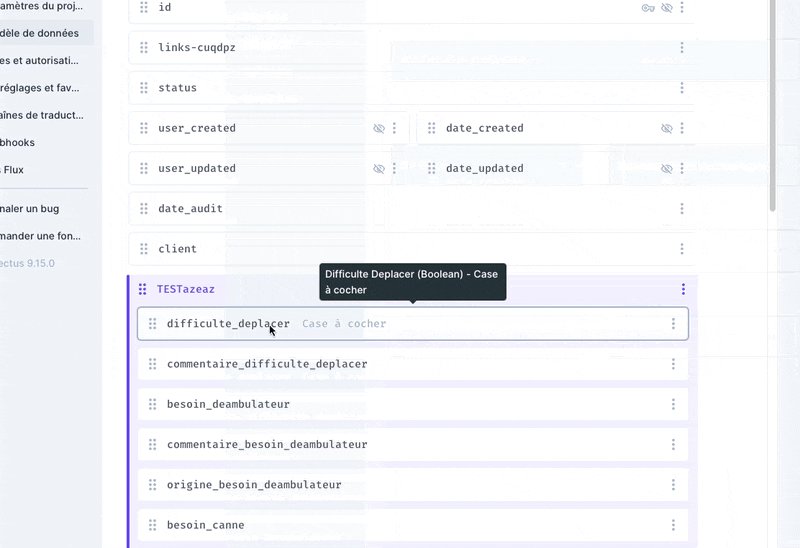Open options menu for status field

point(682,88)
